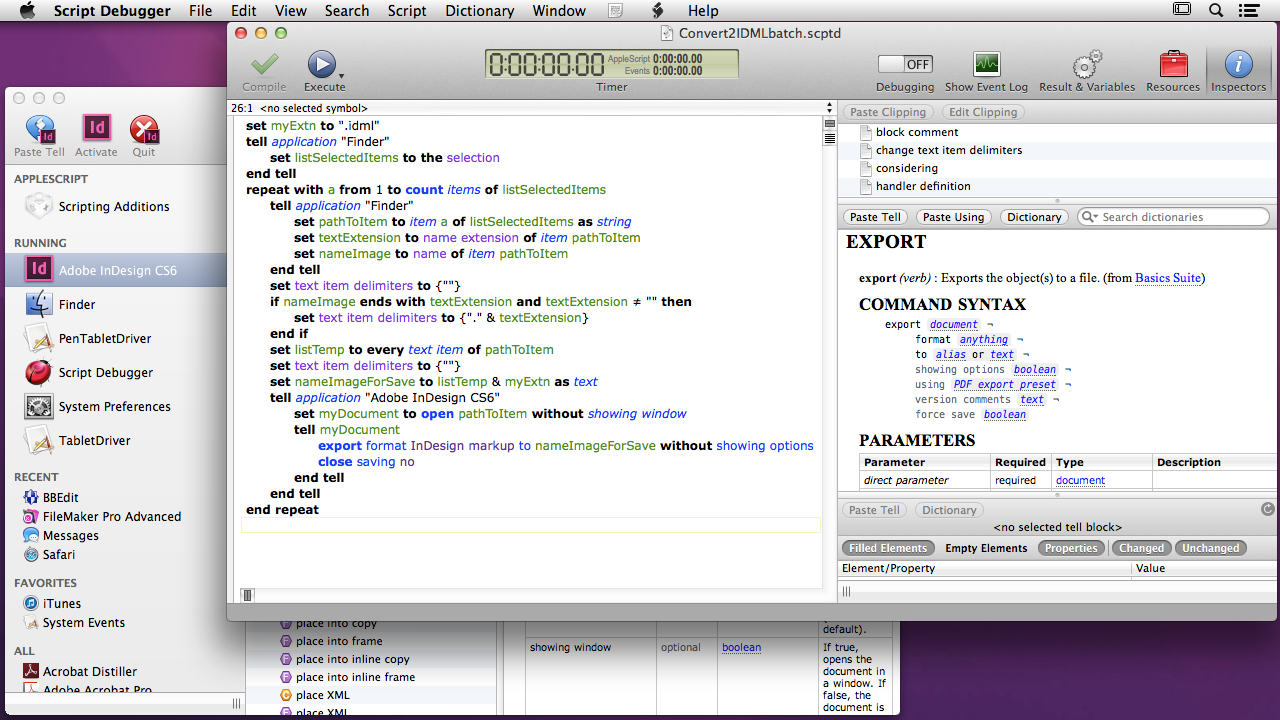Click the Compile checkmark icon

point(264,66)
